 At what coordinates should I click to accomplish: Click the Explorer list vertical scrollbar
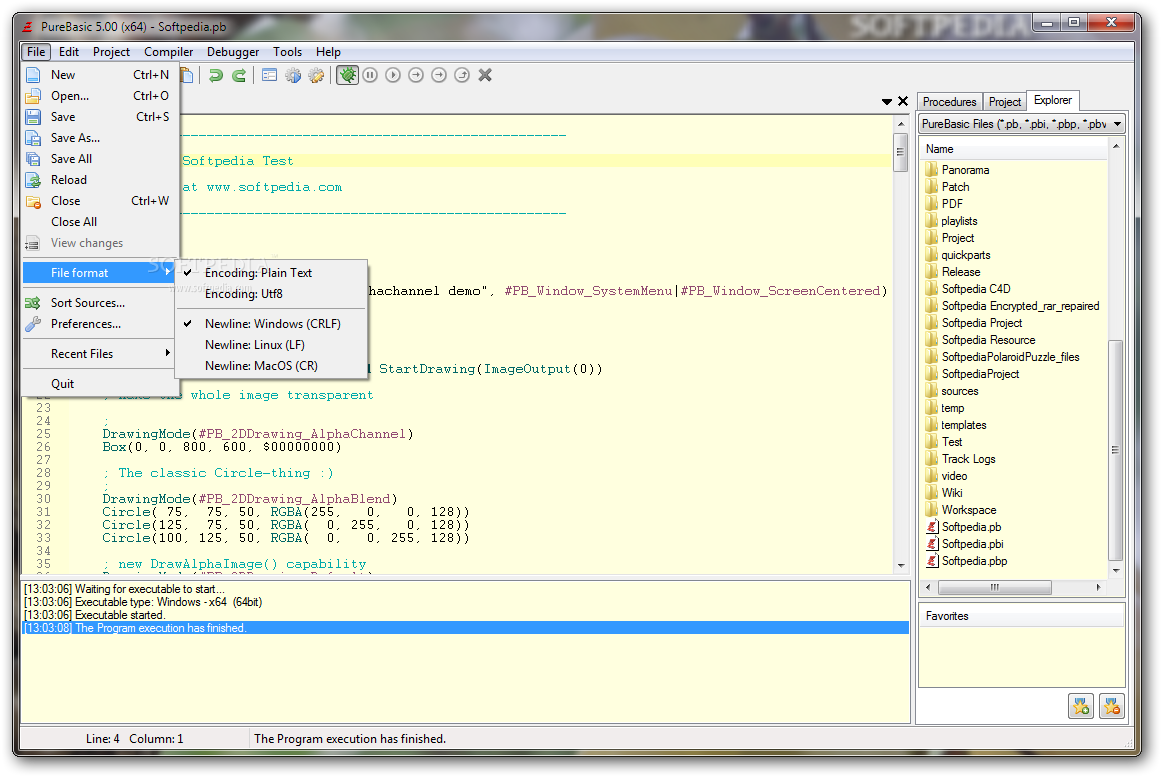pyautogui.click(x=1115, y=450)
